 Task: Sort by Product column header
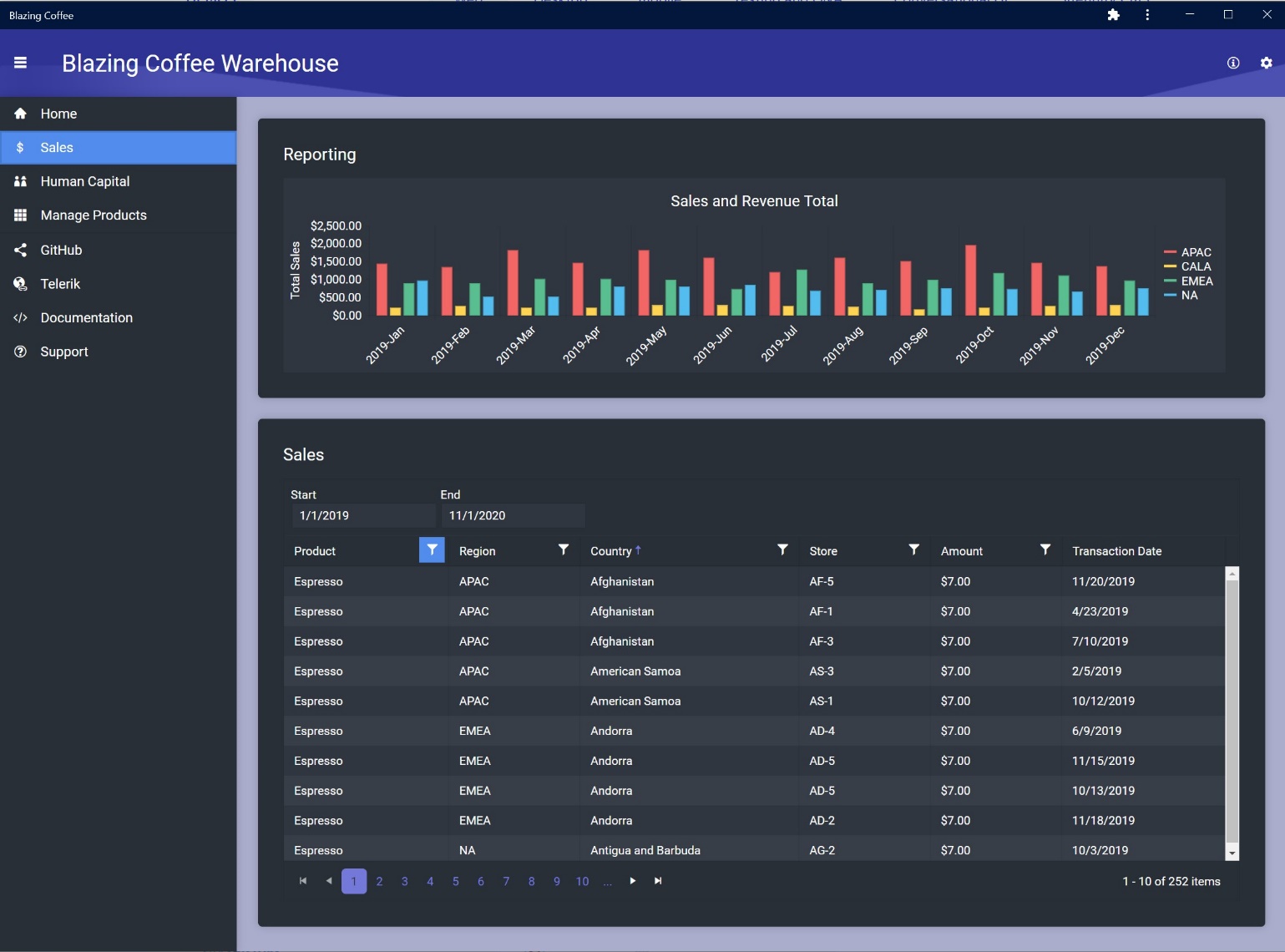pyautogui.click(x=315, y=551)
